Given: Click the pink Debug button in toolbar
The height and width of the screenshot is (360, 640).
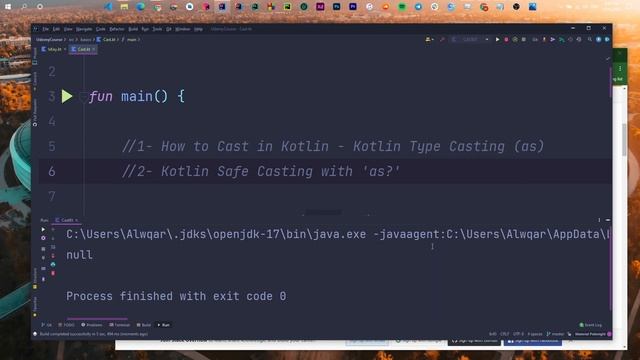Looking at the screenshot, I should 506,40.
